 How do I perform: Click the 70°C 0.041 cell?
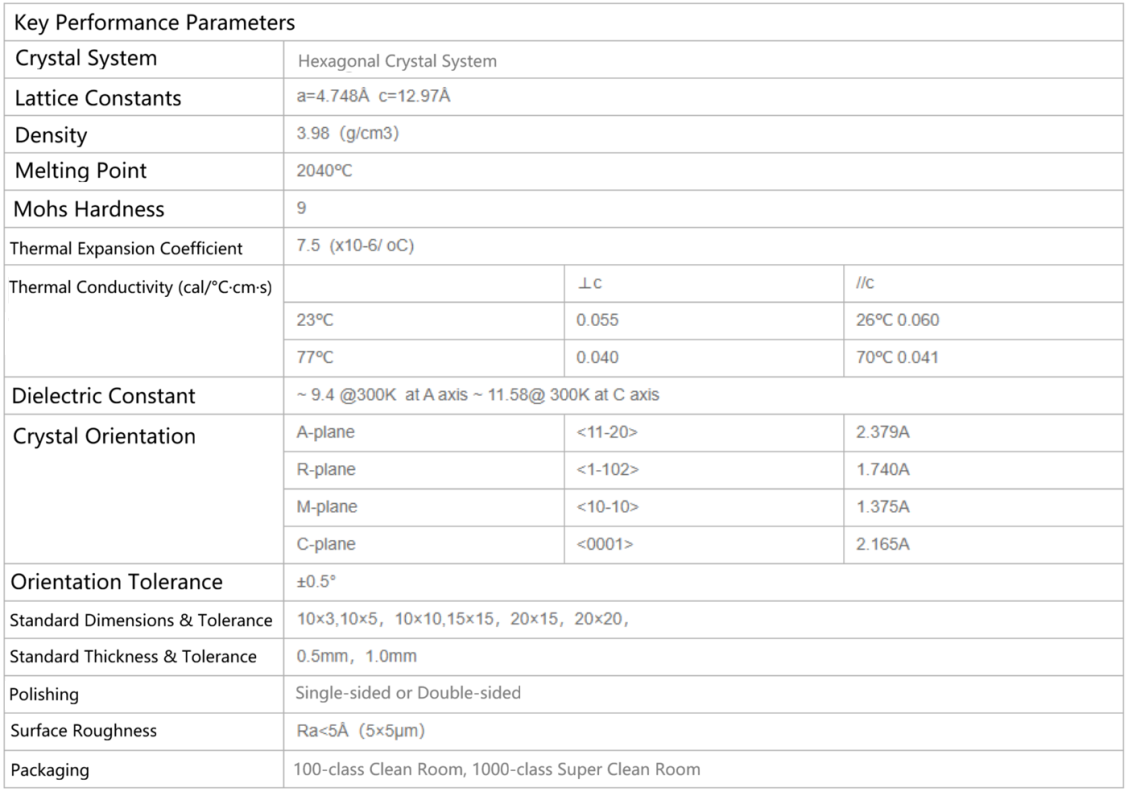tap(897, 357)
